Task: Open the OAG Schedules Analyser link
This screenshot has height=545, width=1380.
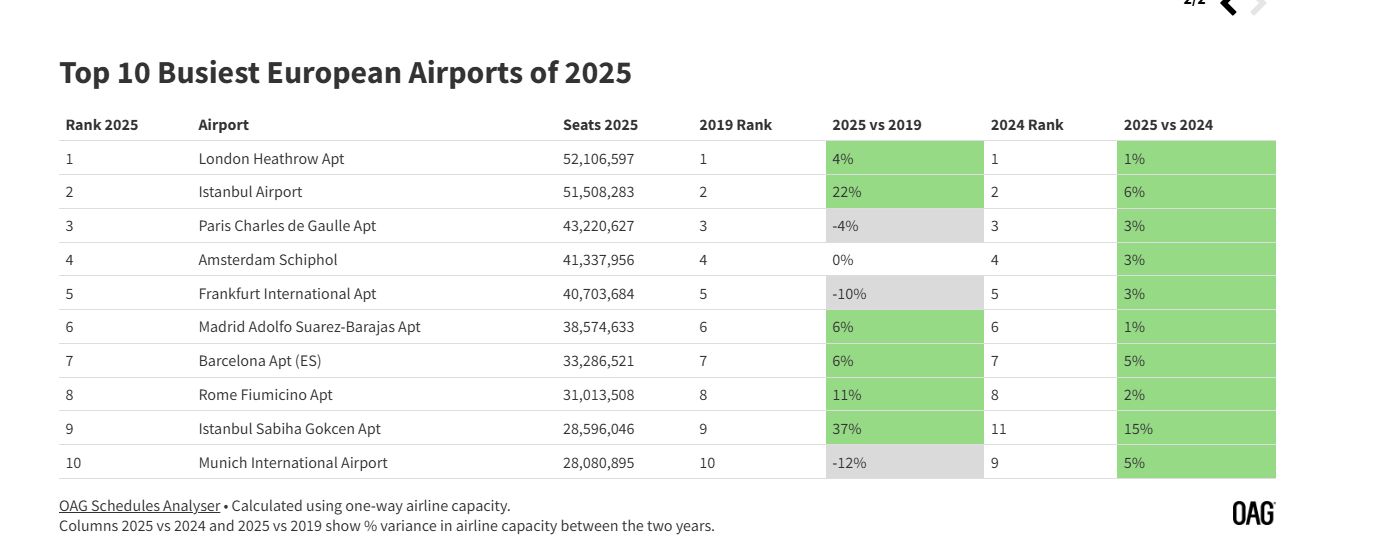Action: coord(139,506)
